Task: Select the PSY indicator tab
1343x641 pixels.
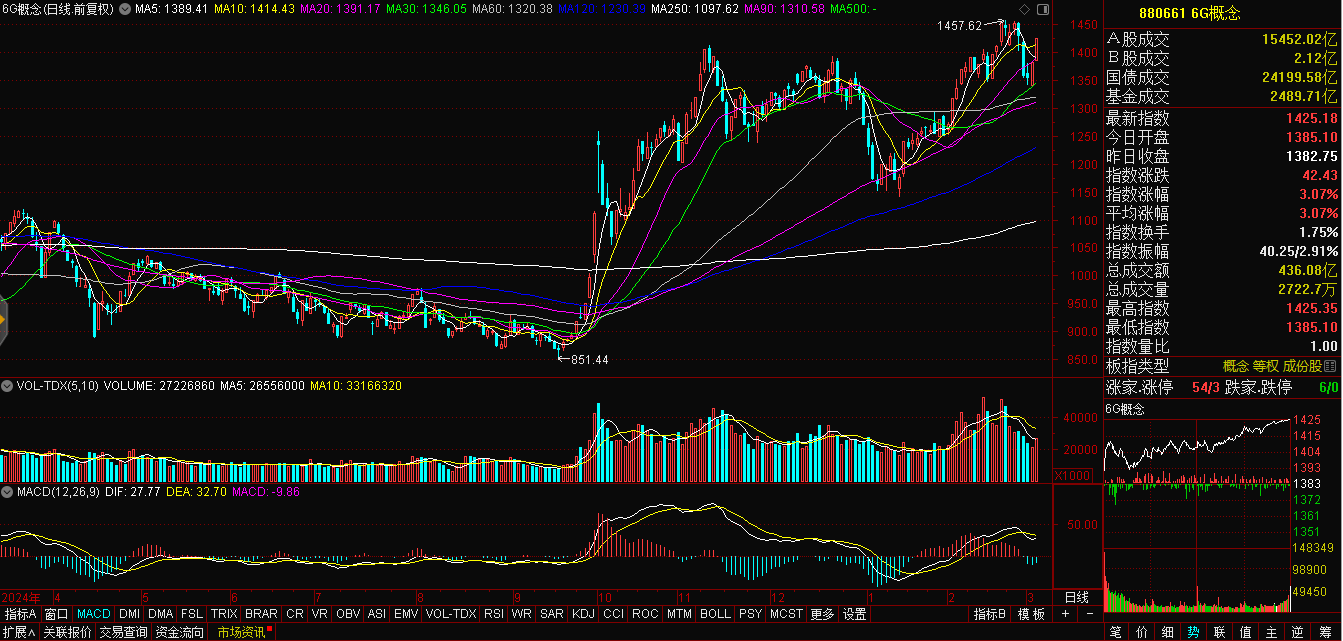Action: click(750, 614)
